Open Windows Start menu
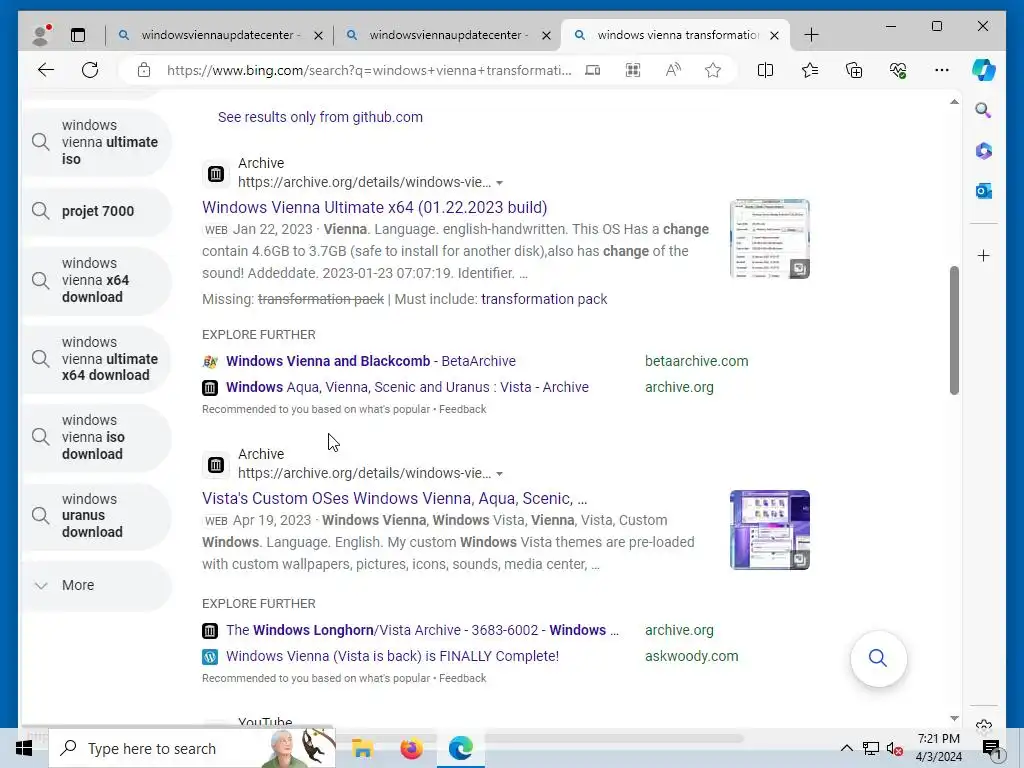The height and width of the screenshot is (768, 1024). (x=24, y=748)
